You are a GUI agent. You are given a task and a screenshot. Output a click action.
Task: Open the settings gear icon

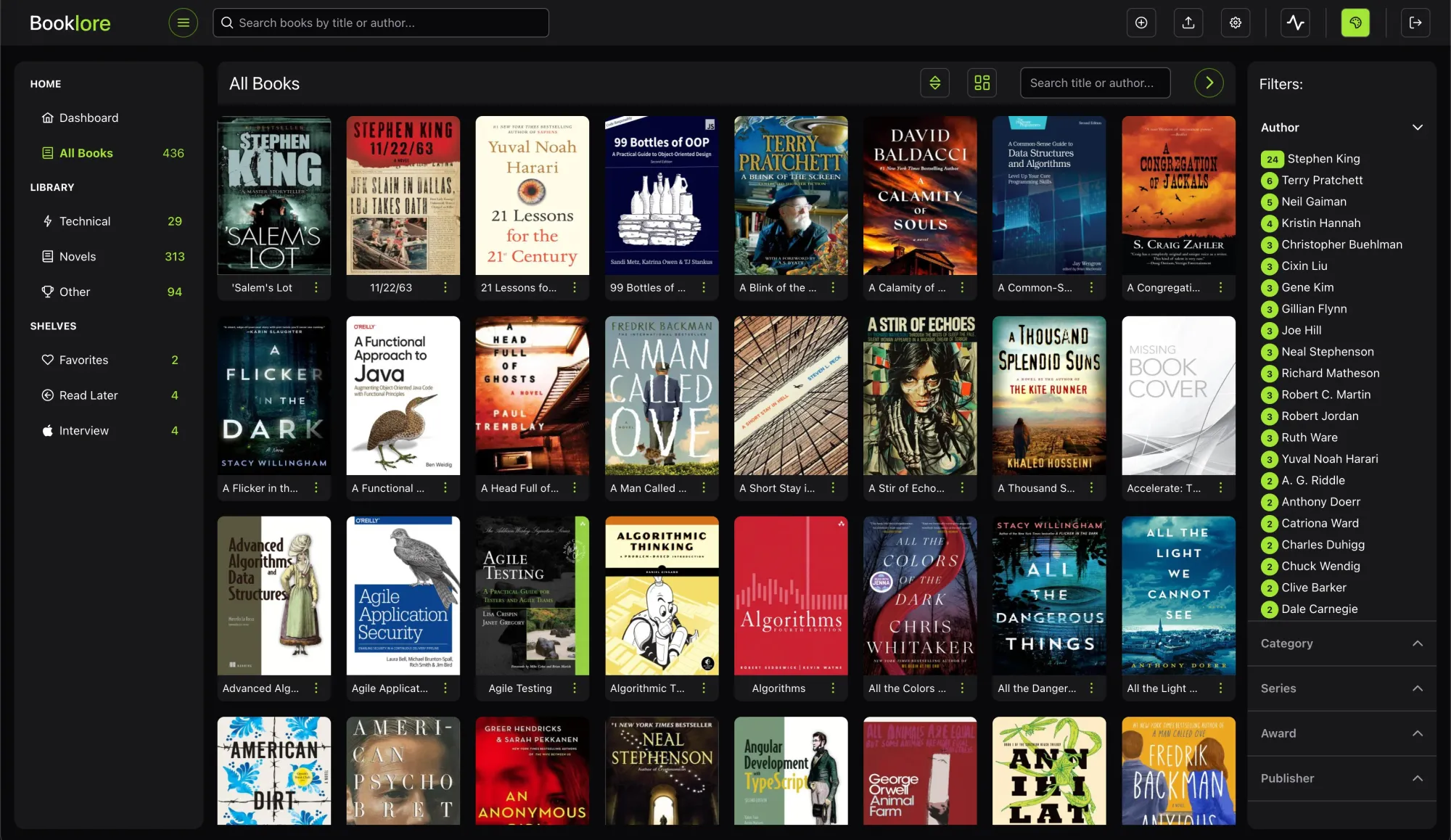pyautogui.click(x=1235, y=22)
